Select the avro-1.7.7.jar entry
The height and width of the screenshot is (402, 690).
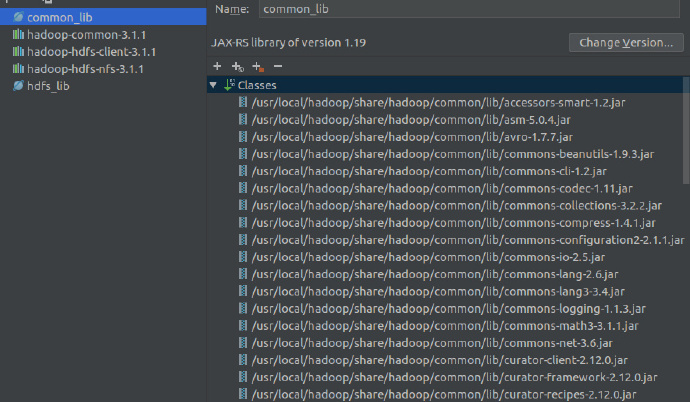411,136
